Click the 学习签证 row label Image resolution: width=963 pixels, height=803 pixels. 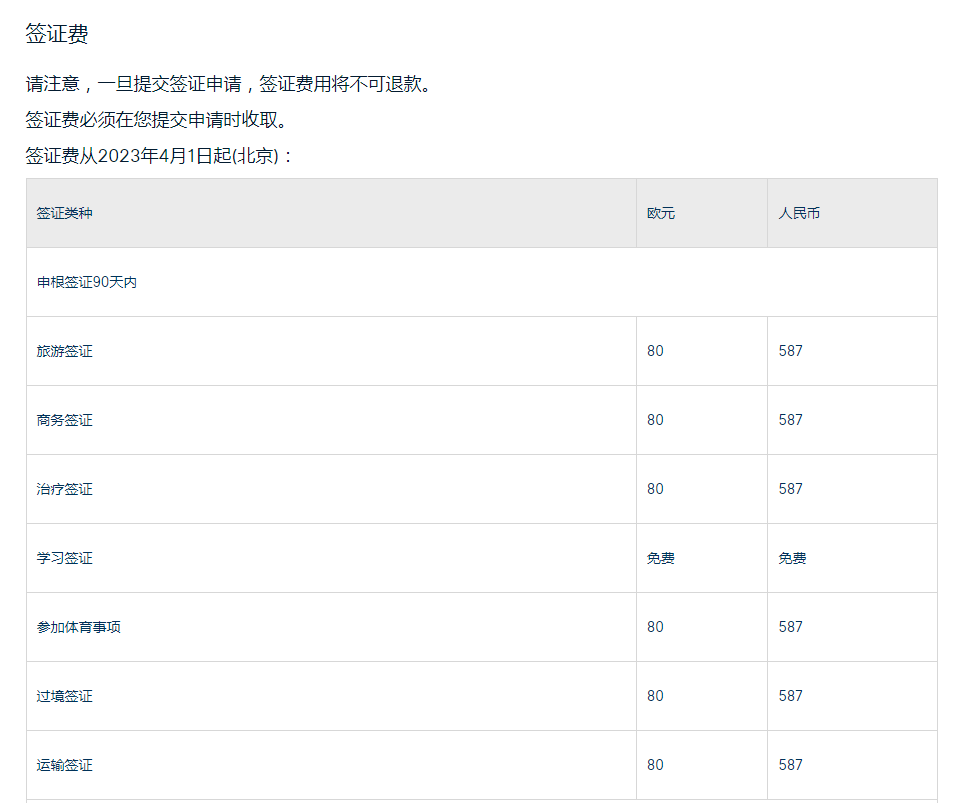click(x=64, y=558)
